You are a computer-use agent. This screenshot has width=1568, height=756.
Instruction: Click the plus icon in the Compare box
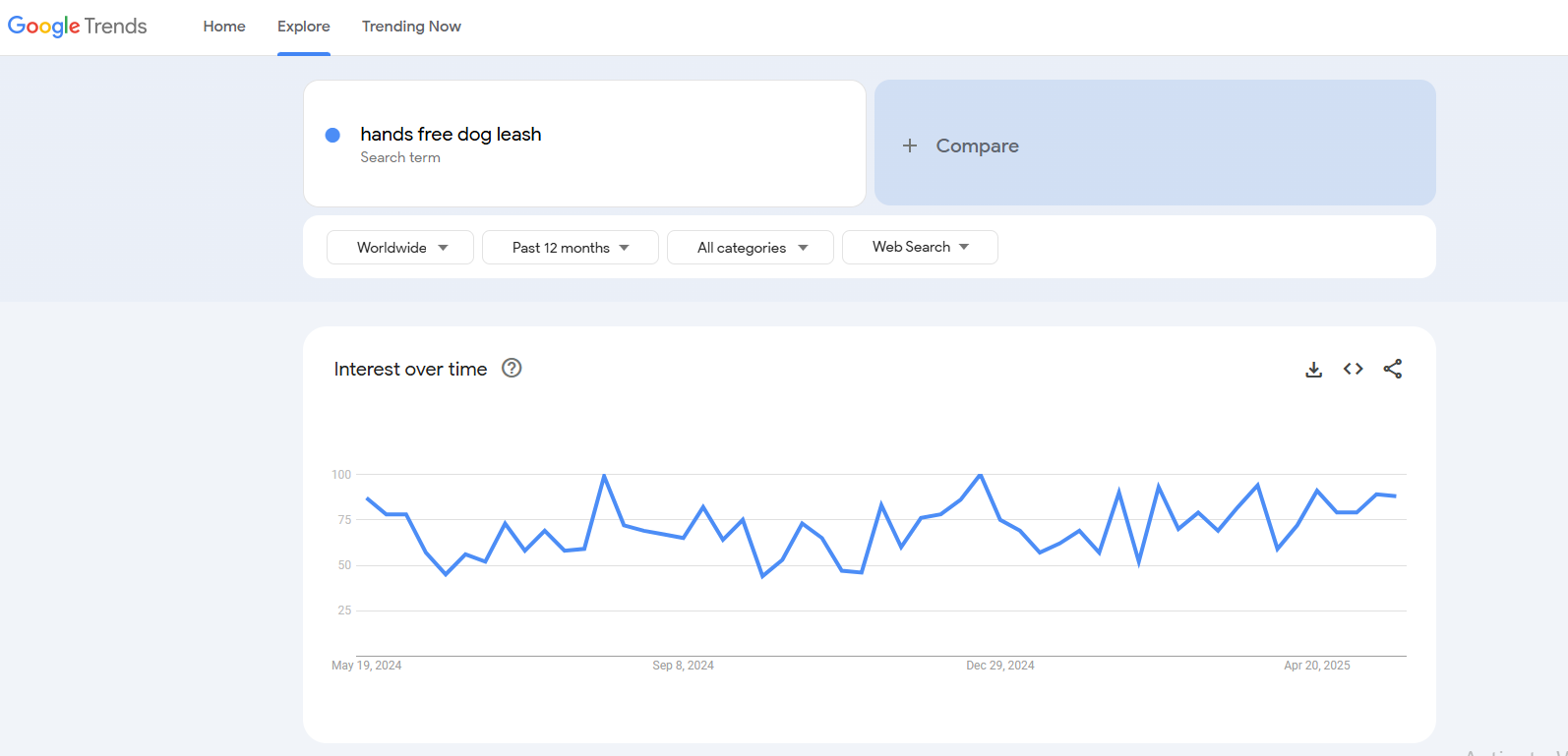click(x=910, y=145)
